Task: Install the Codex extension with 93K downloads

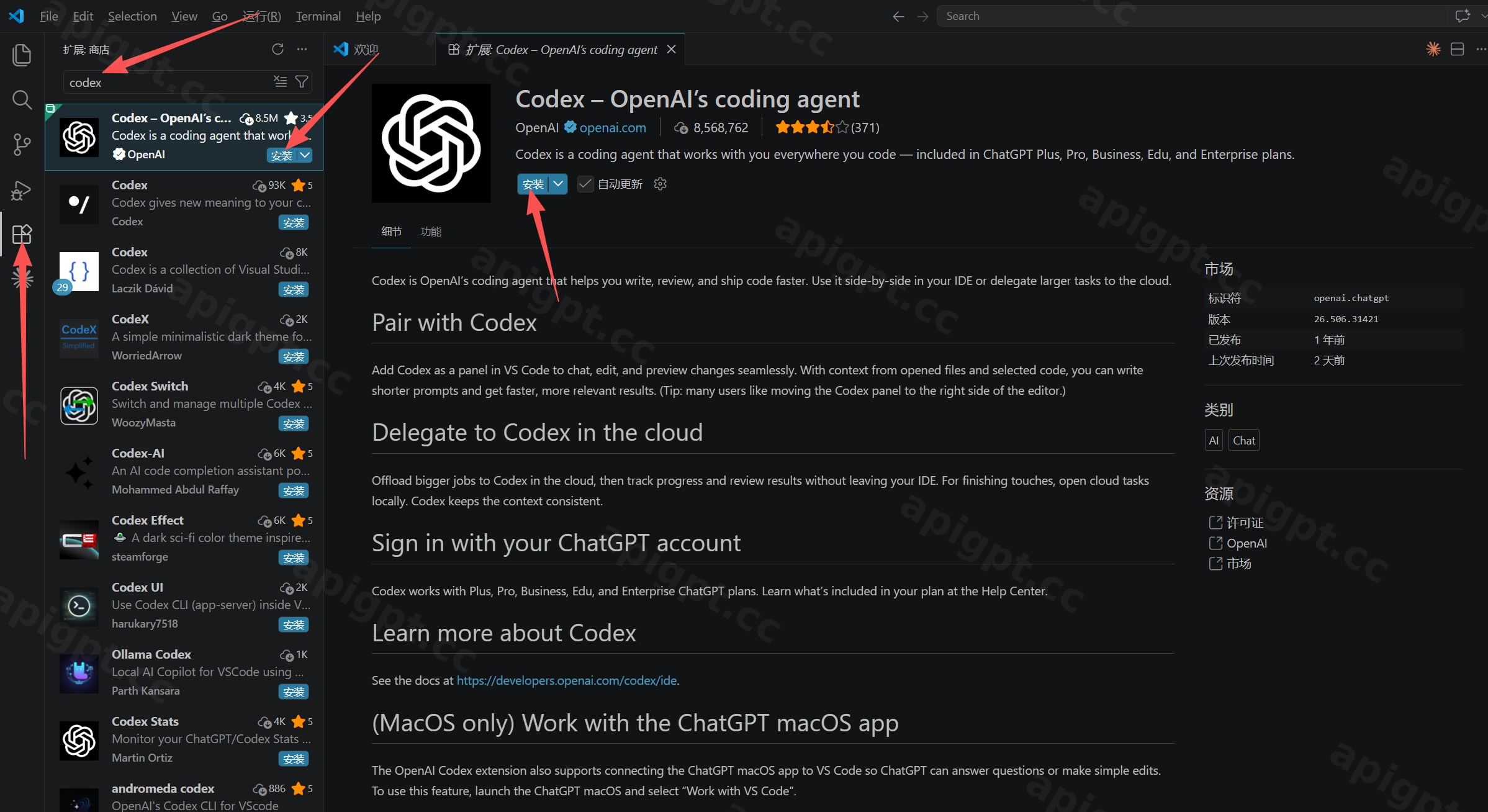Action: tap(294, 223)
